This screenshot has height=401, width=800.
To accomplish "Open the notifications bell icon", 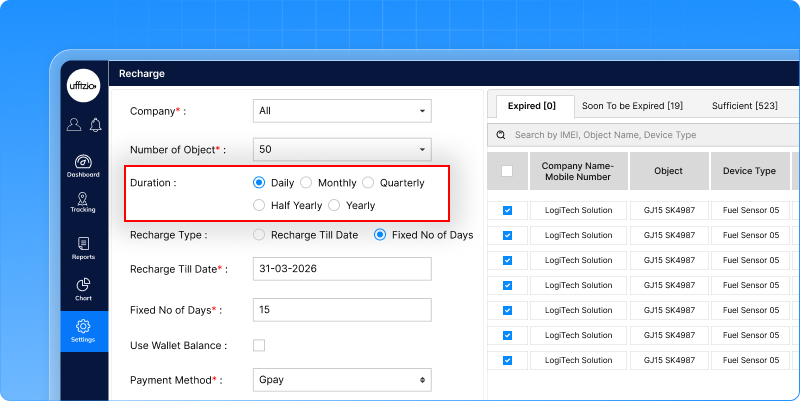I will 95,125.
